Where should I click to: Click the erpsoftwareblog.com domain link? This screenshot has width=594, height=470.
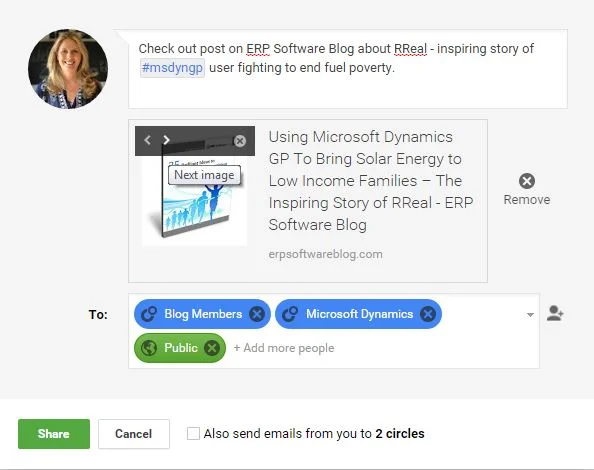click(325, 254)
